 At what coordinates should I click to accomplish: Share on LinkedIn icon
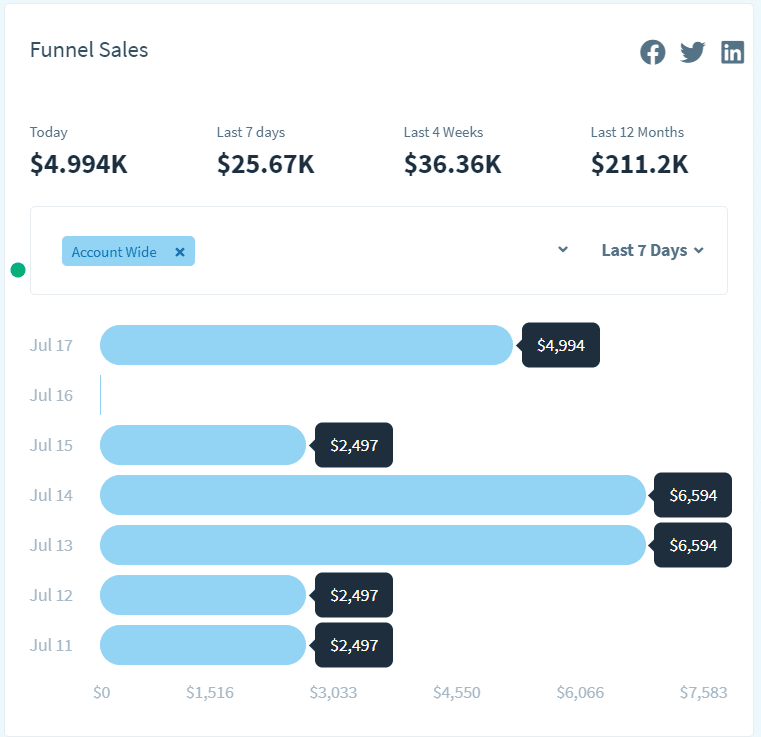(x=733, y=52)
